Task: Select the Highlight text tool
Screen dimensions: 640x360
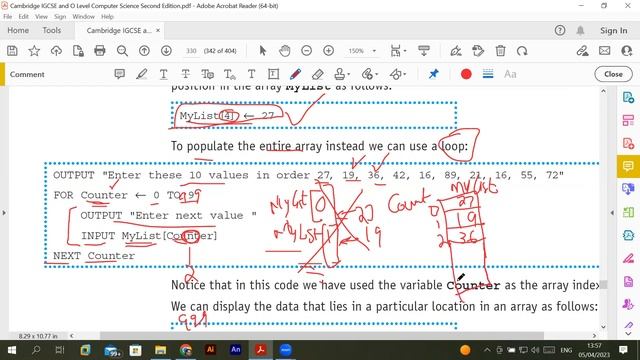Action: pyautogui.click(x=142, y=74)
